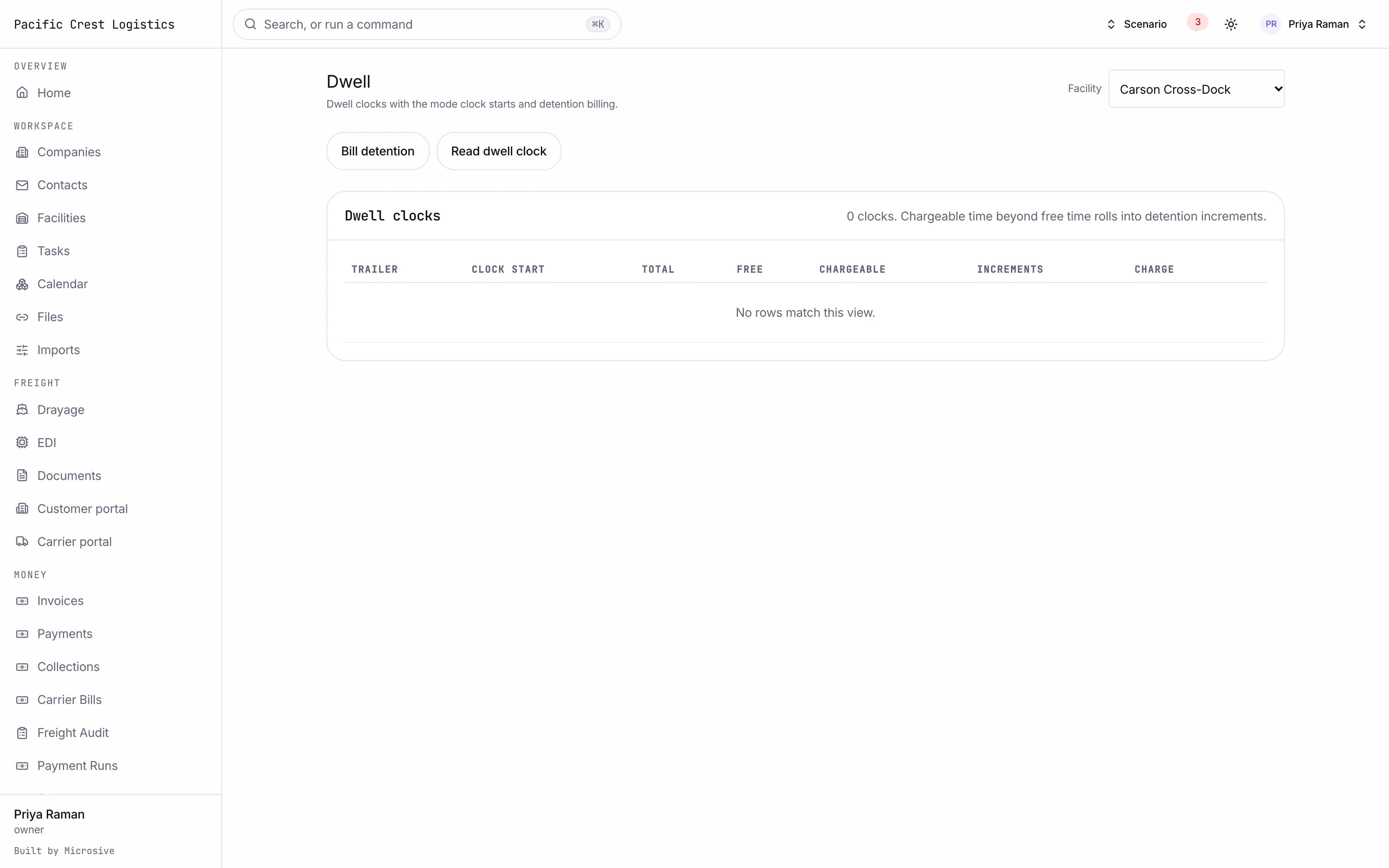Go to Payments page
This screenshot has height=868, width=1389.
(64, 634)
